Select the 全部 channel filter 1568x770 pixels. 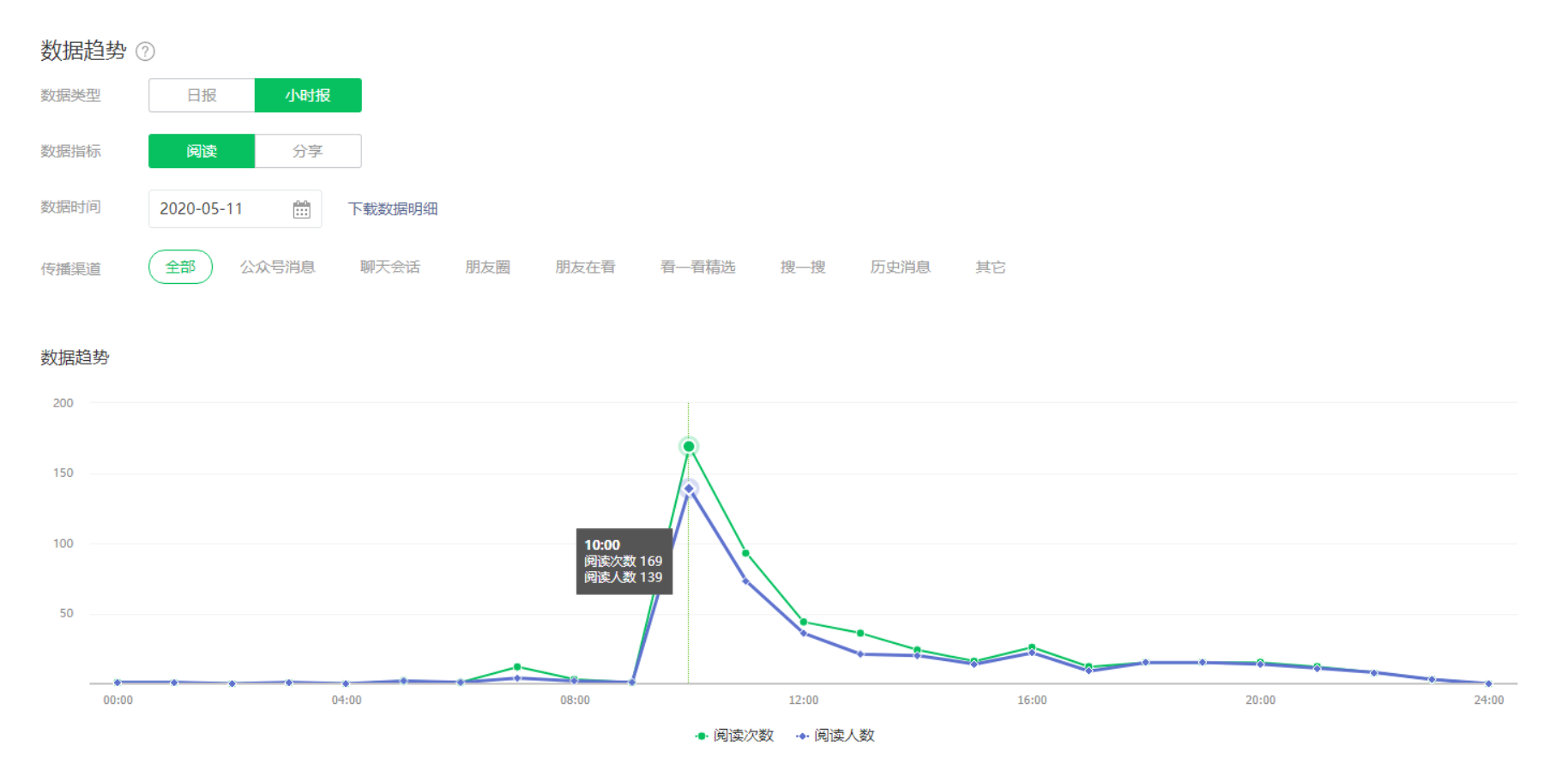click(180, 267)
